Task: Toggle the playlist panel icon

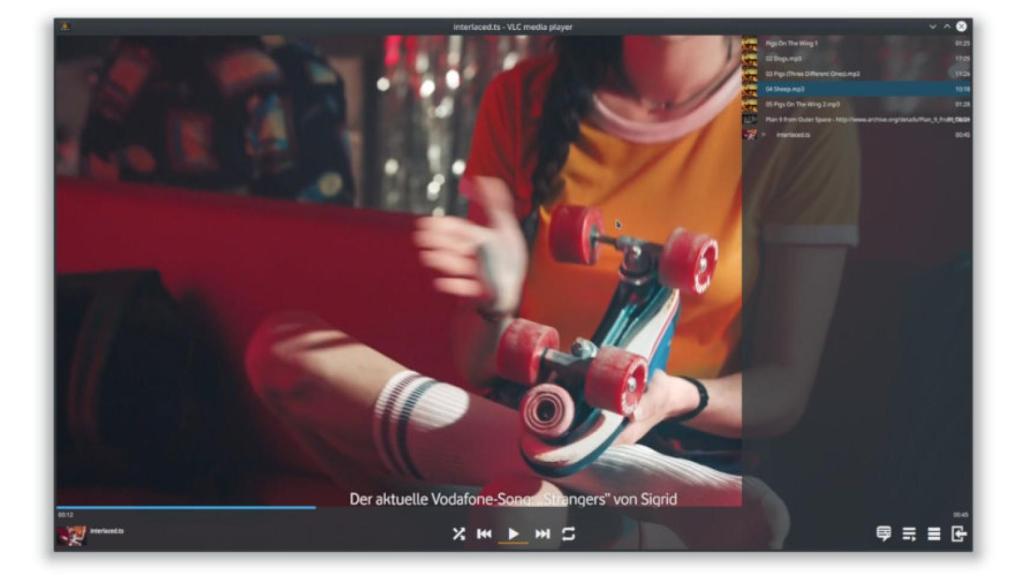Action: [909, 534]
